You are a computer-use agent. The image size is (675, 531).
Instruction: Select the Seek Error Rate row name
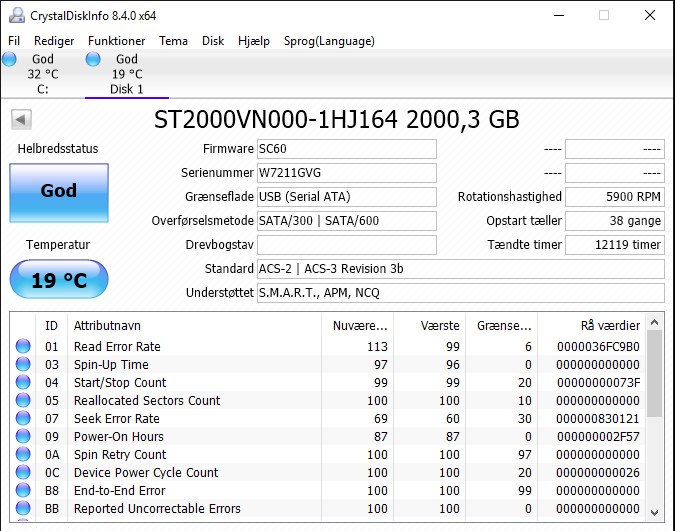click(x=117, y=419)
